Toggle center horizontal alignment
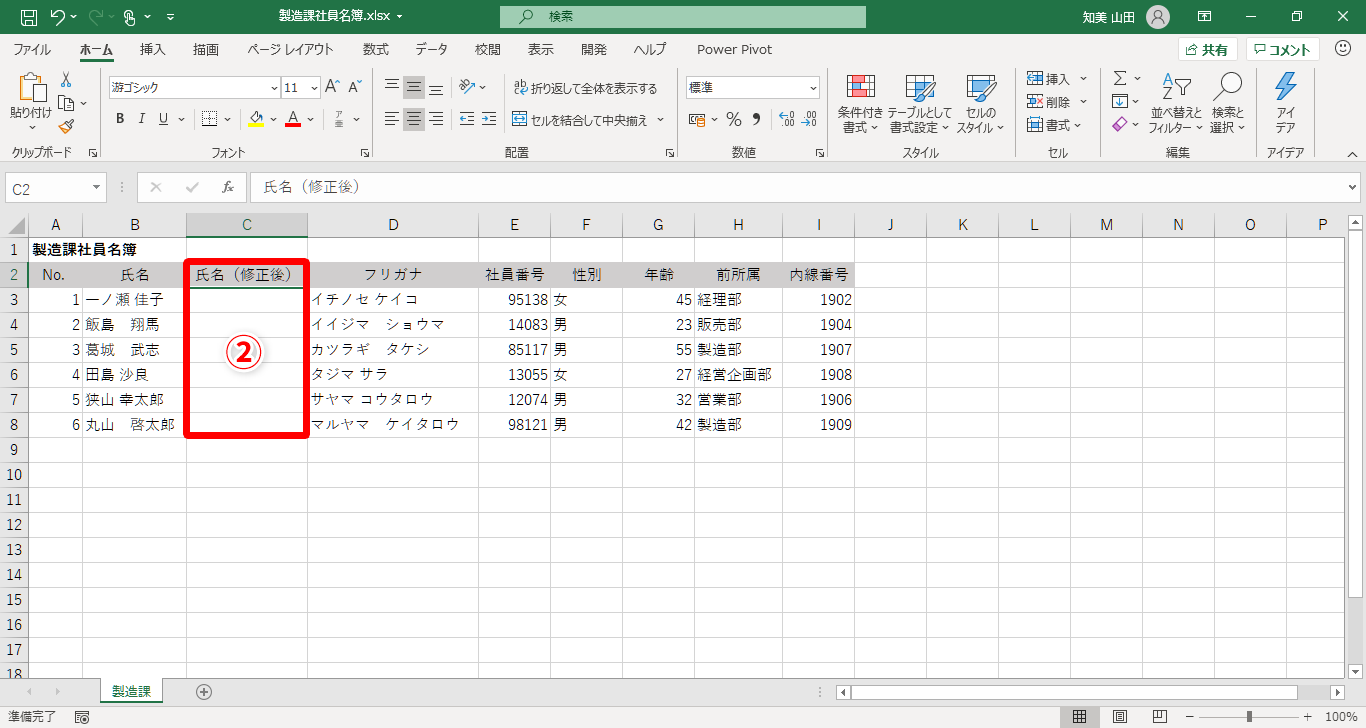 pyautogui.click(x=414, y=119)
